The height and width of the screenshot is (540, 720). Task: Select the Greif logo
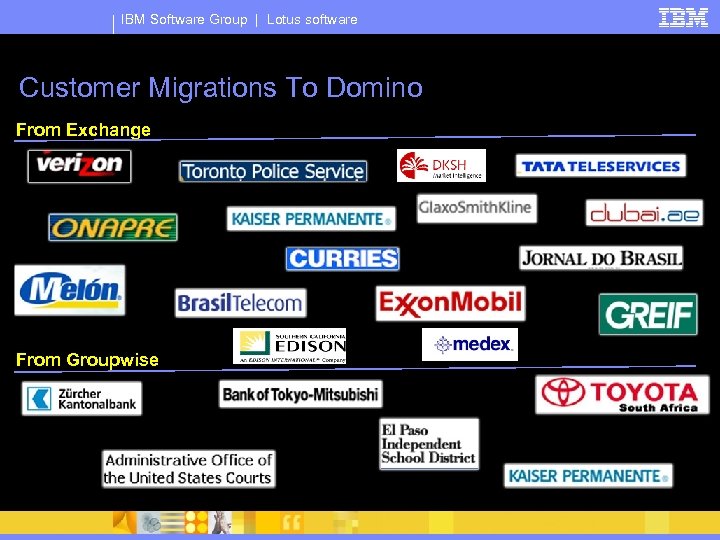pyautogui.click(x=648, y=314)
